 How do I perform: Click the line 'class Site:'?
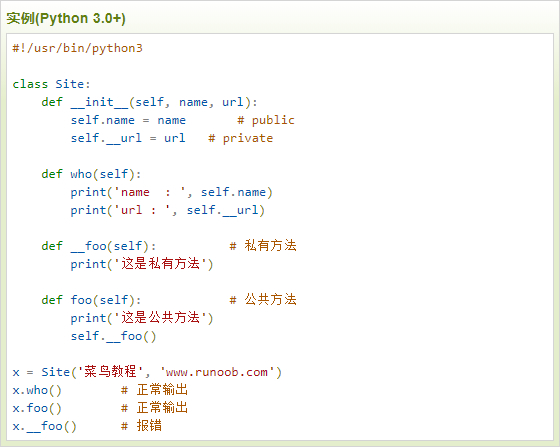pyautogui.click(x=51, y=84)
